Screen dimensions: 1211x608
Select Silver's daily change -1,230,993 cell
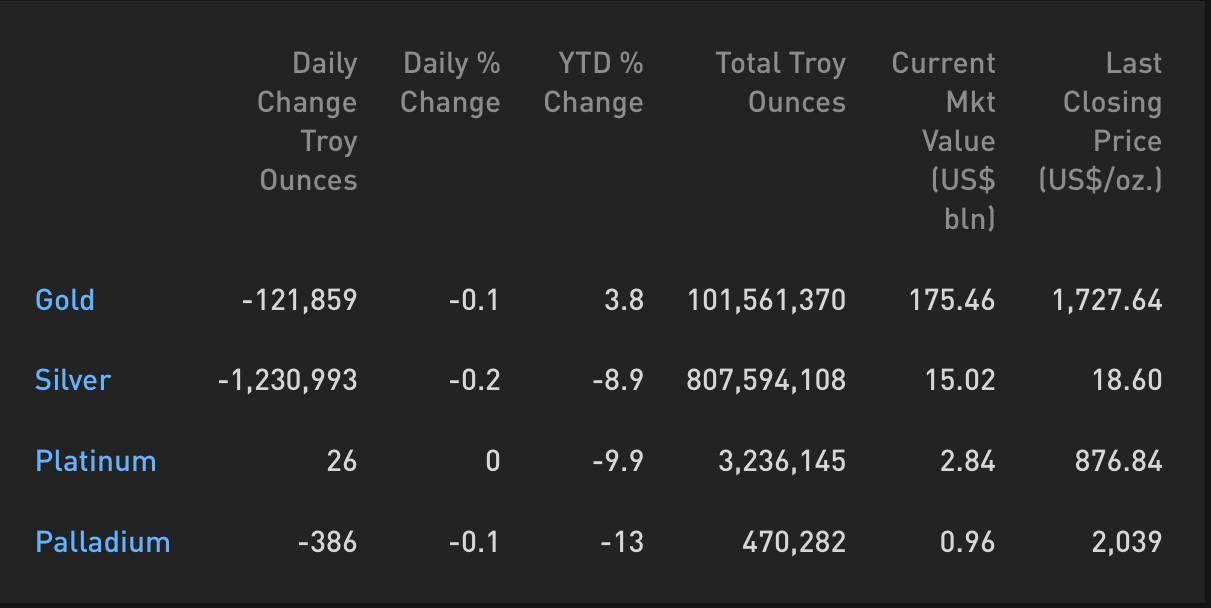pos(288,380)
